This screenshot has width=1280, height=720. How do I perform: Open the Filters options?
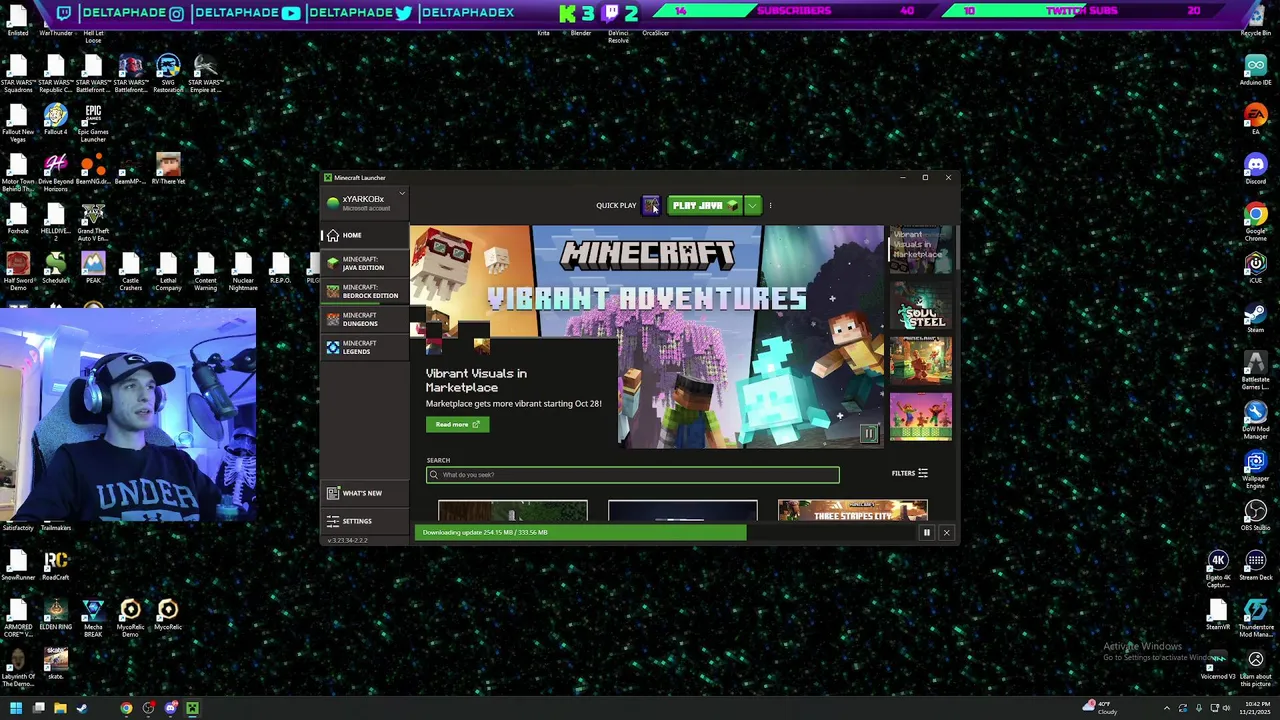point(909,473)
